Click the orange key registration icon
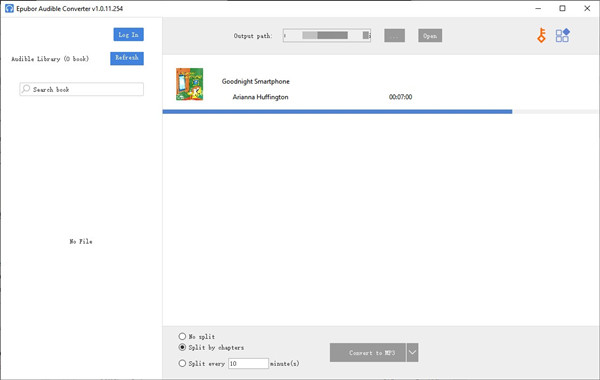The width and height of the screenshot is (600, 380). pos(541,36)
